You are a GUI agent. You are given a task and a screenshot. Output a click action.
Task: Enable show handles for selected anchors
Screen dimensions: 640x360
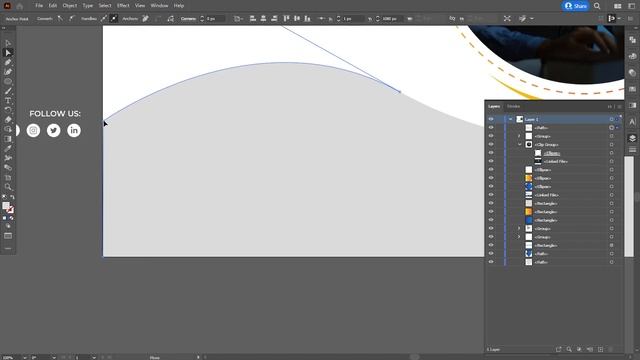[104, 18]
